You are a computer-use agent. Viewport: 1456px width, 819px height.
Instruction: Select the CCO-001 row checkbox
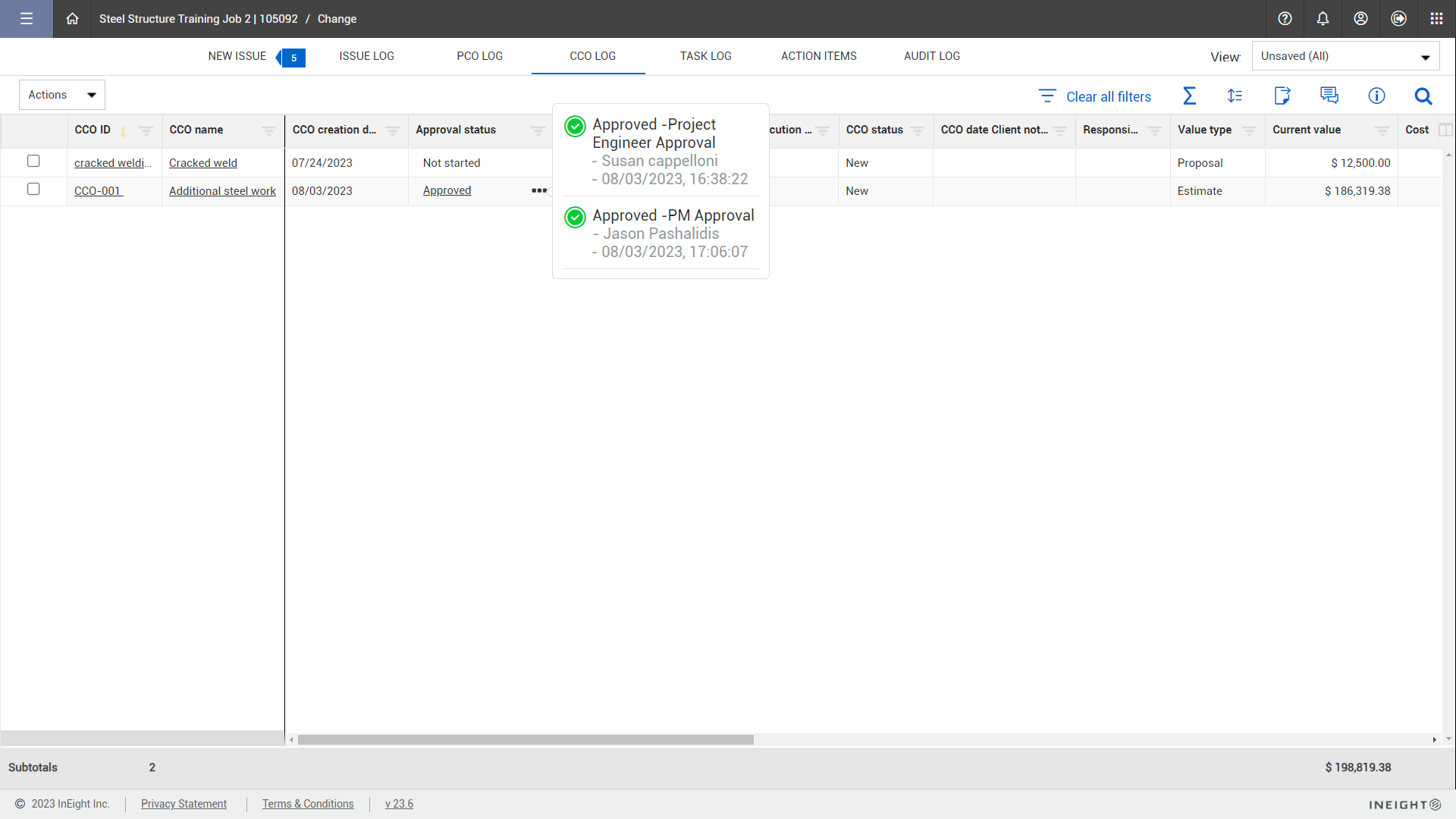(x=33, y=189)
